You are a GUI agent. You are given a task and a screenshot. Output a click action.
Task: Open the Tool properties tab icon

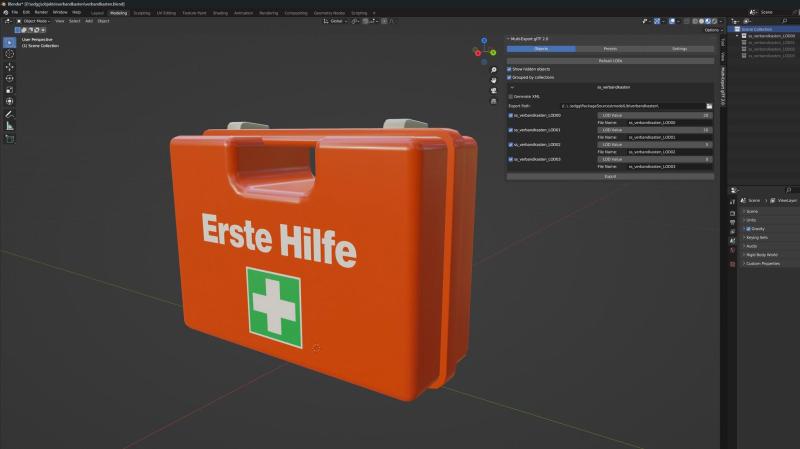[x=733, y=202]
